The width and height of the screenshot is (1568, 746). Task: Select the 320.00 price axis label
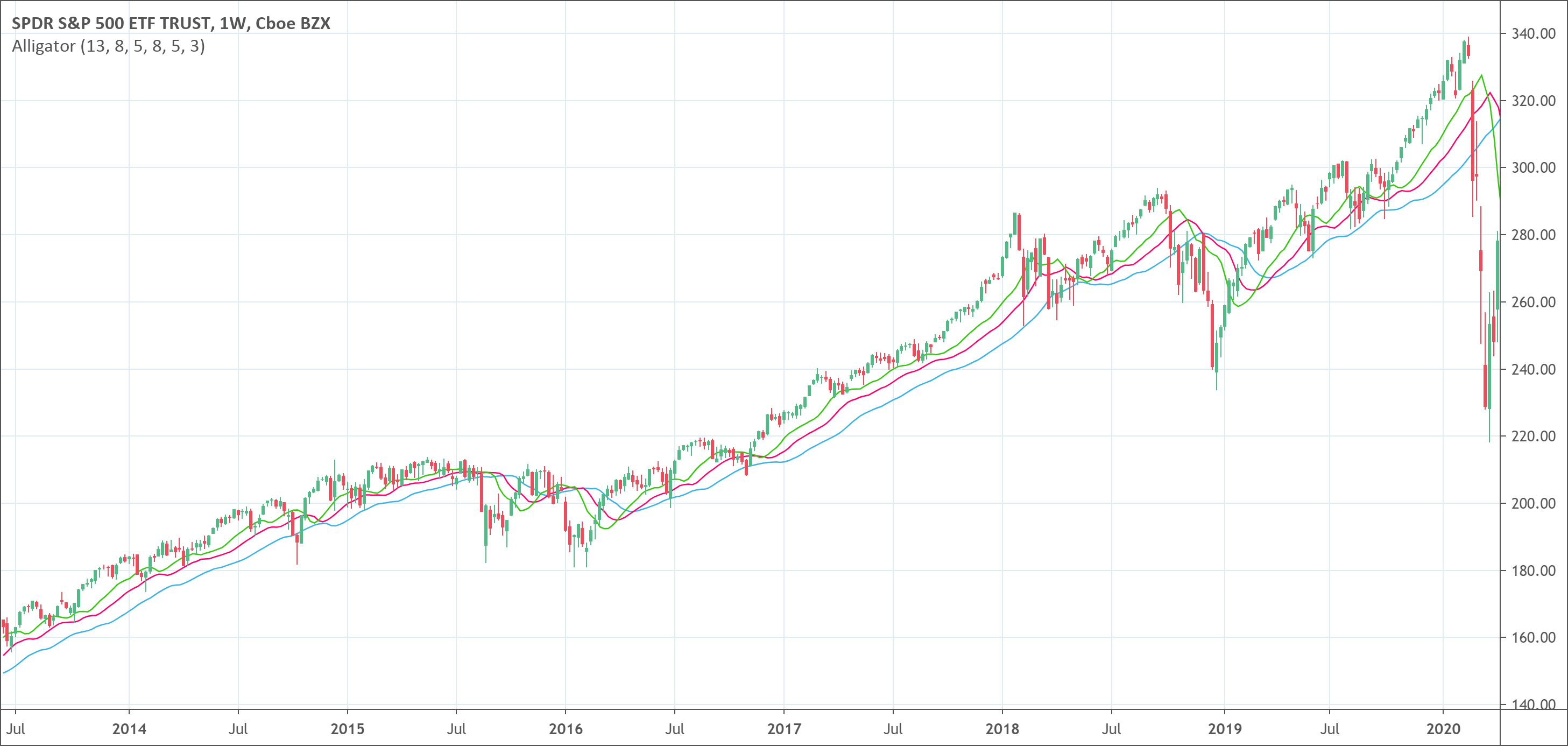pos(1534,101)
